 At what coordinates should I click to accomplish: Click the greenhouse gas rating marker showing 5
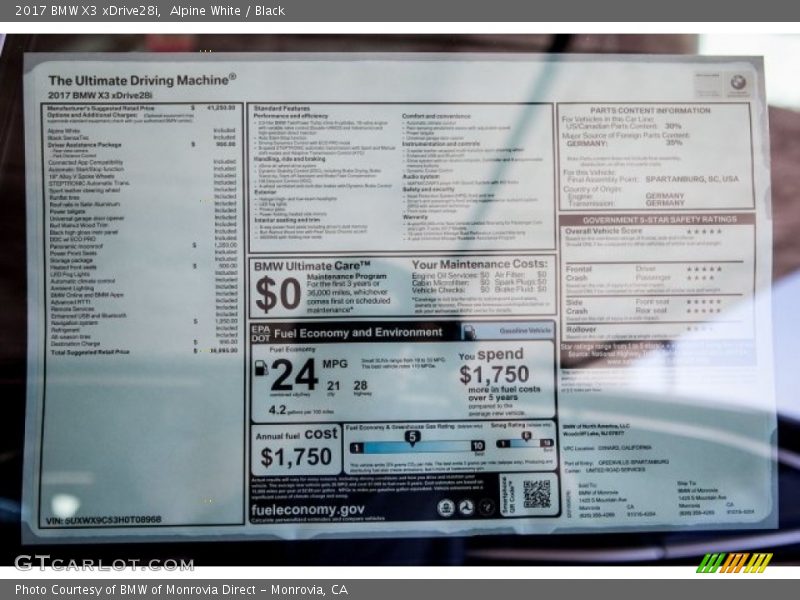pos(412,438)
